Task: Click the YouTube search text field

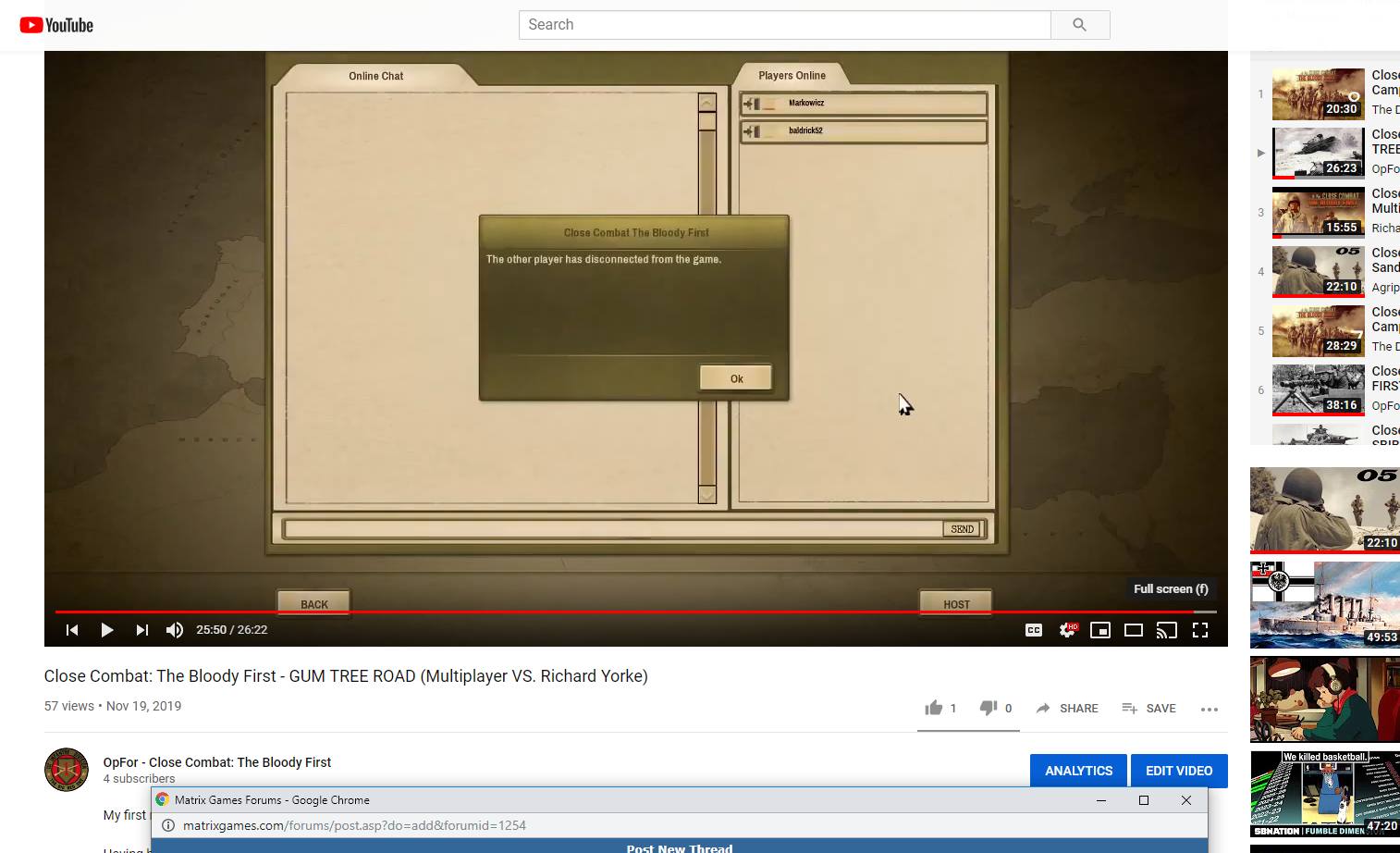Action: pos(785,25)
